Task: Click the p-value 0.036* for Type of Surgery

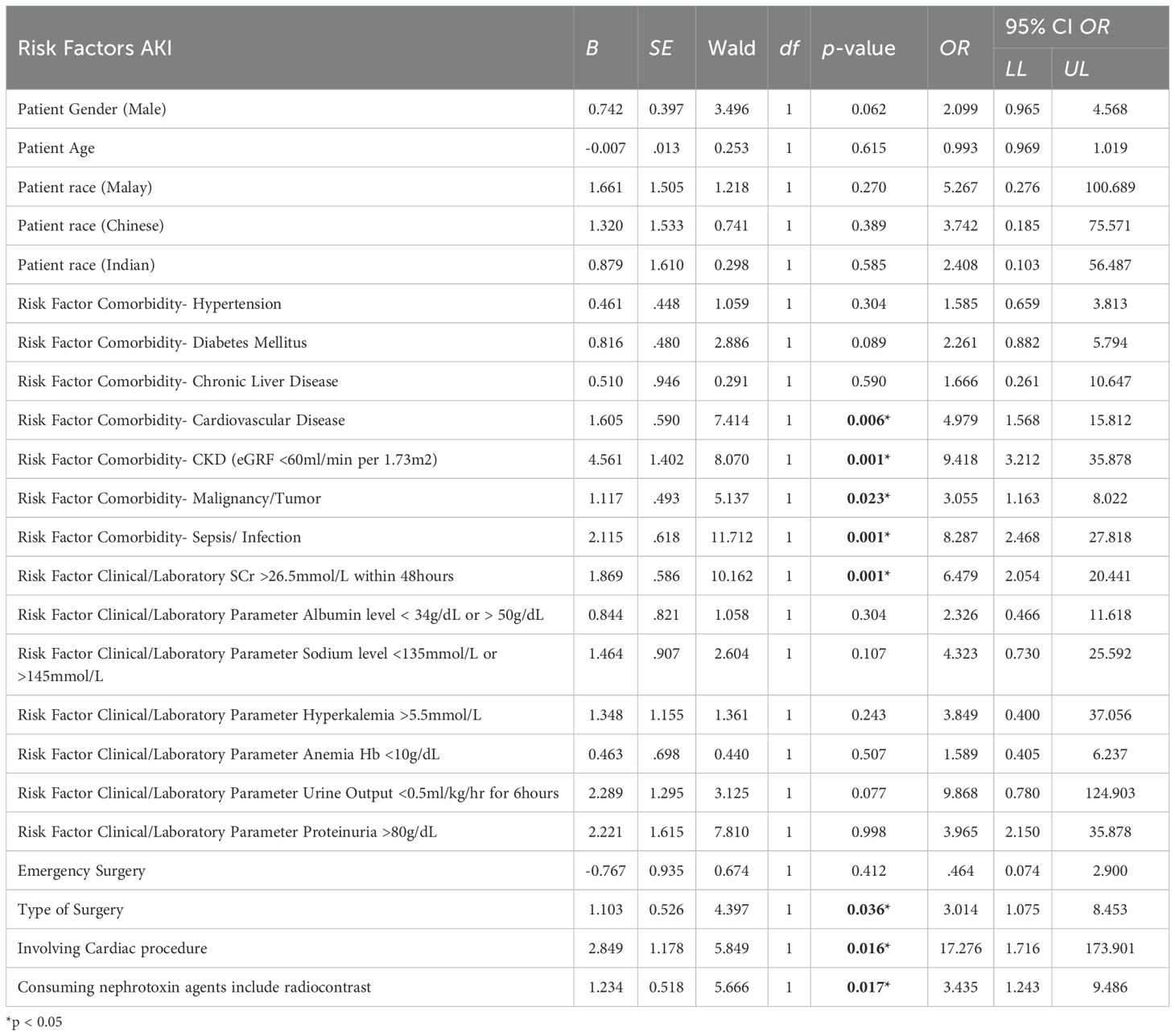Action: 868,910
